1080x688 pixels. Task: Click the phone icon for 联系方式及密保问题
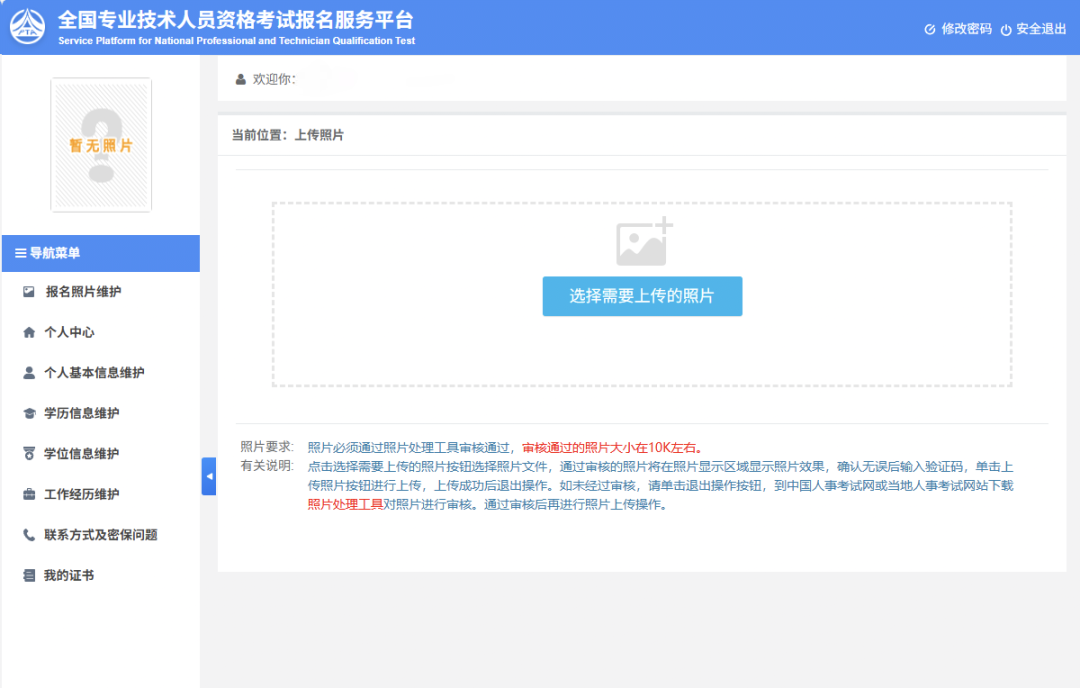[28, 534]
